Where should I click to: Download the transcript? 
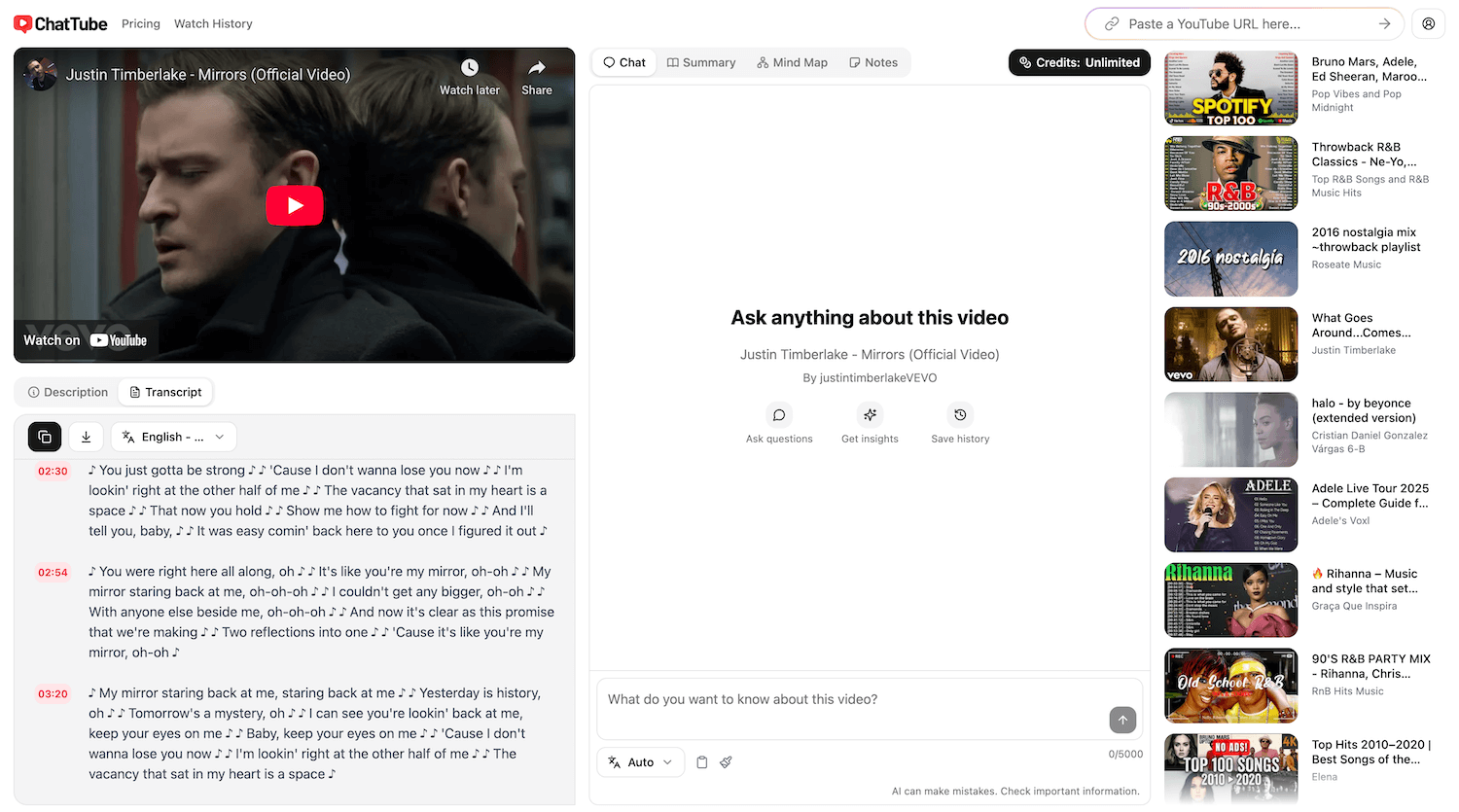(x=86, y=437)
